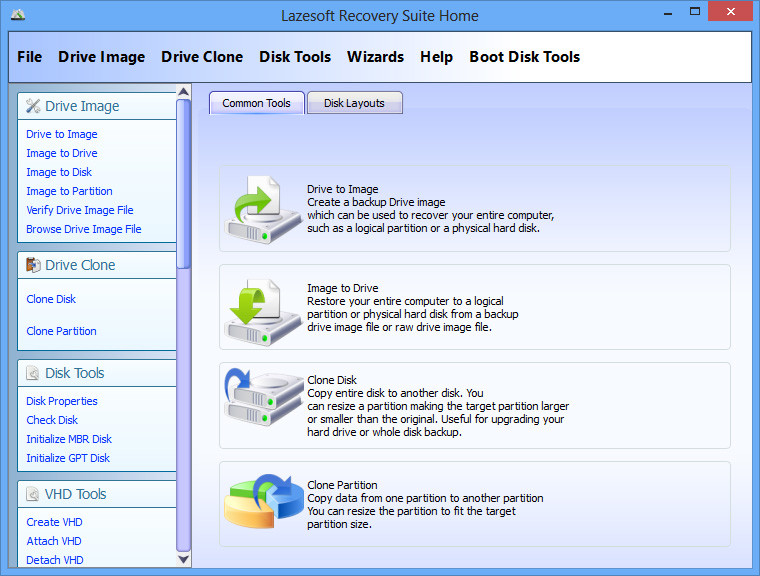
Task: Click the 'Image to Drive' card title
Action: 343,288
